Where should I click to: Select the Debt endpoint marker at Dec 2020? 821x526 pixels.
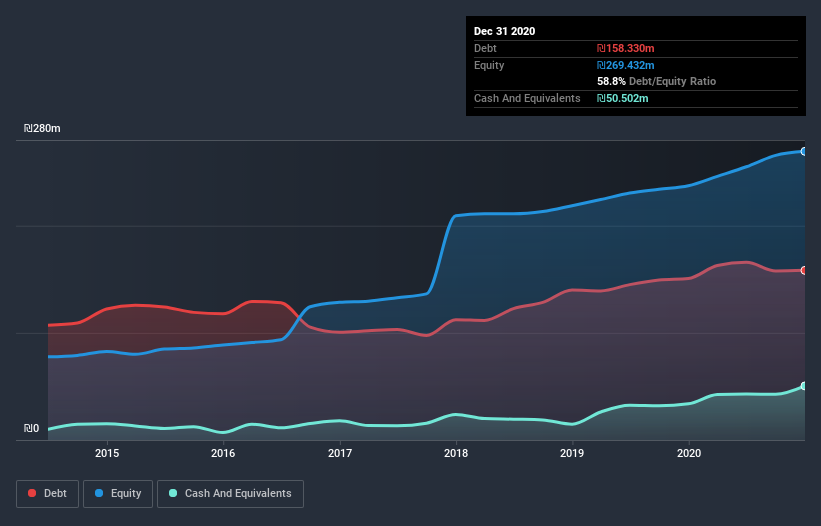click(x=804, y=271)
